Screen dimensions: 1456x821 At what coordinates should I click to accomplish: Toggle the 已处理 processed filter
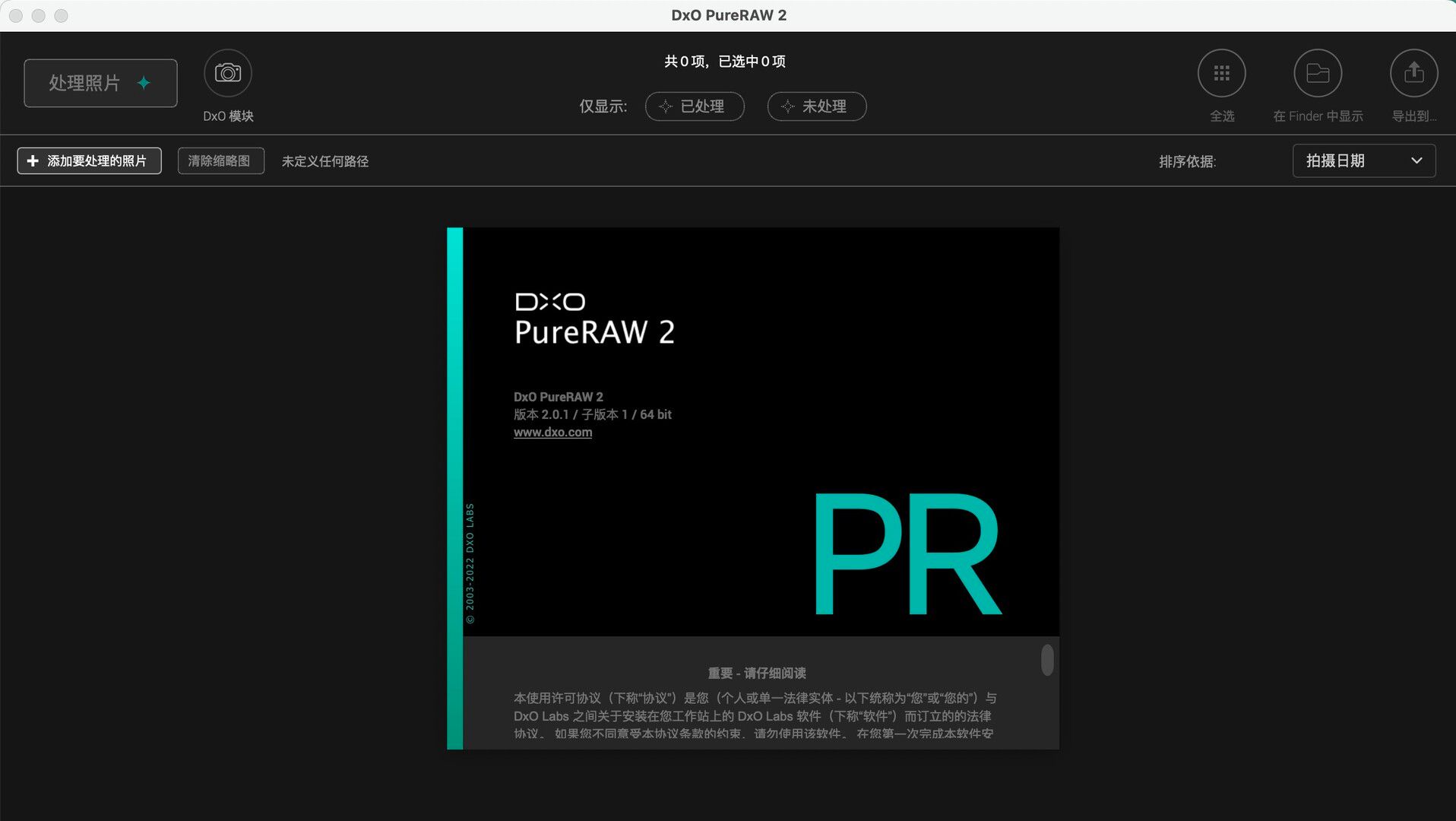tap(695, 106)
